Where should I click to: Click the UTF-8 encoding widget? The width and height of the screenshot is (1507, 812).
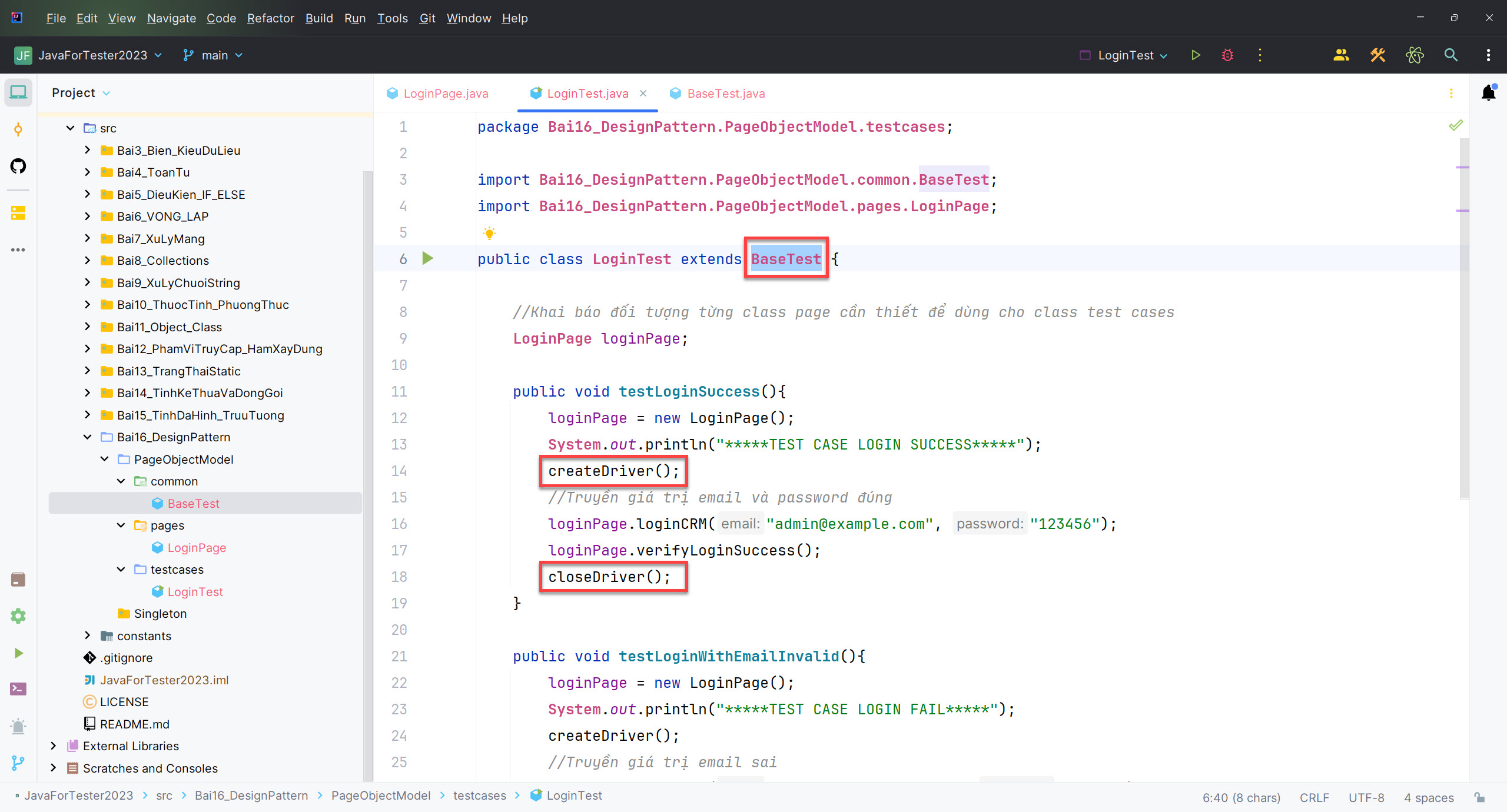point(1366,798)
